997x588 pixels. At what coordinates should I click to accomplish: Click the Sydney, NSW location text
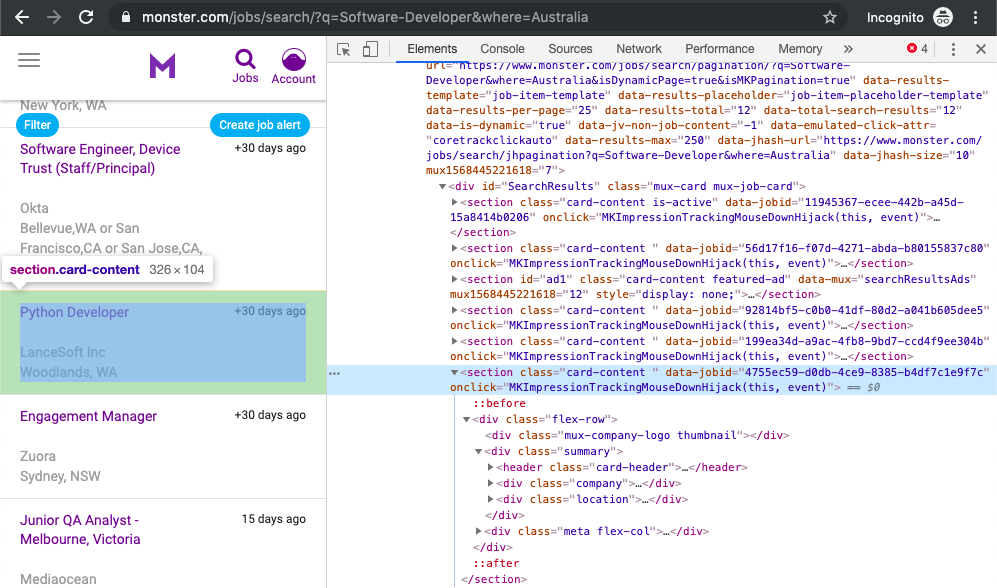[60, 476]
